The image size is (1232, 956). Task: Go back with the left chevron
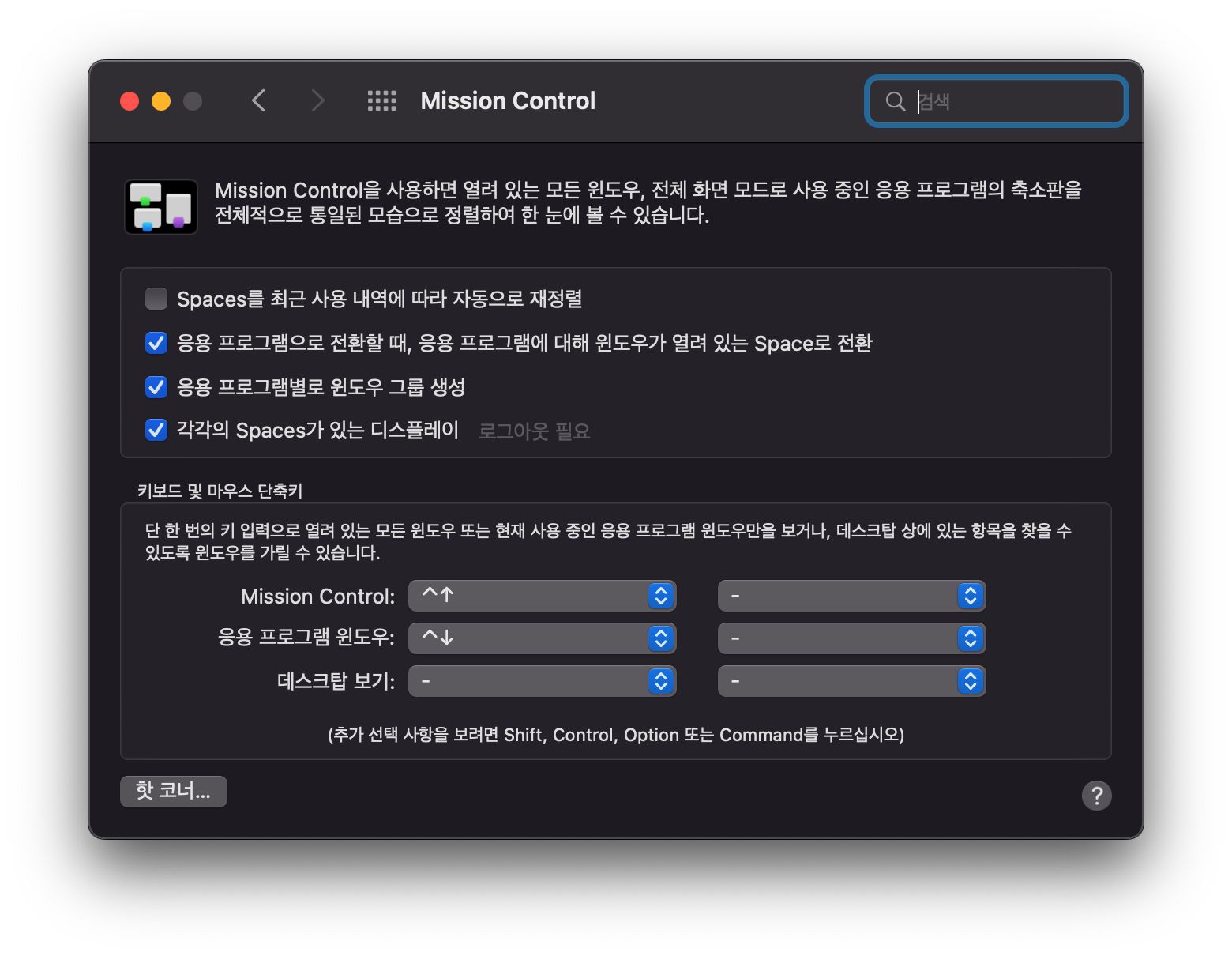(x=258, y=100)
